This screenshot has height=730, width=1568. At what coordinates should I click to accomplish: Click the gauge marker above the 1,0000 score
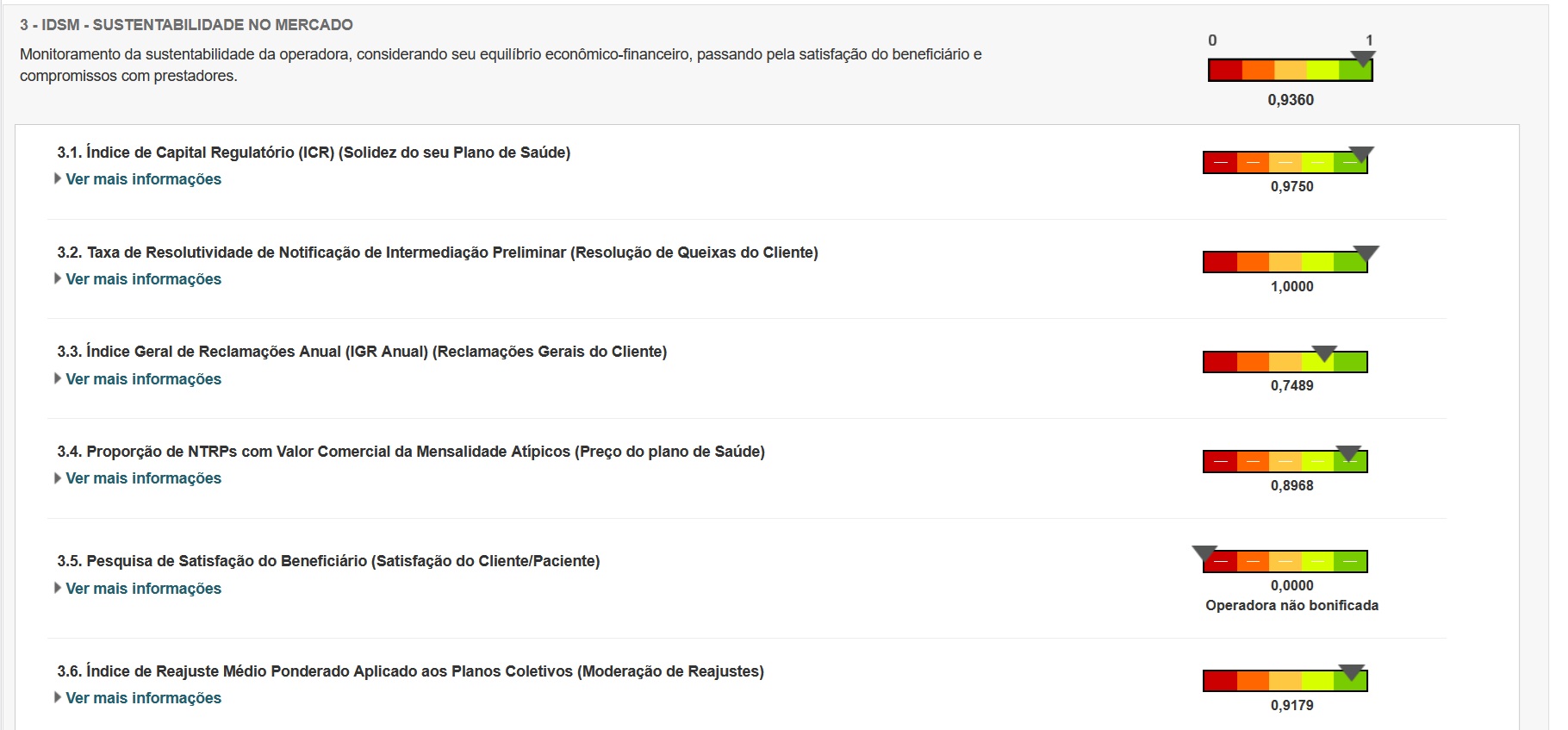1366,253
